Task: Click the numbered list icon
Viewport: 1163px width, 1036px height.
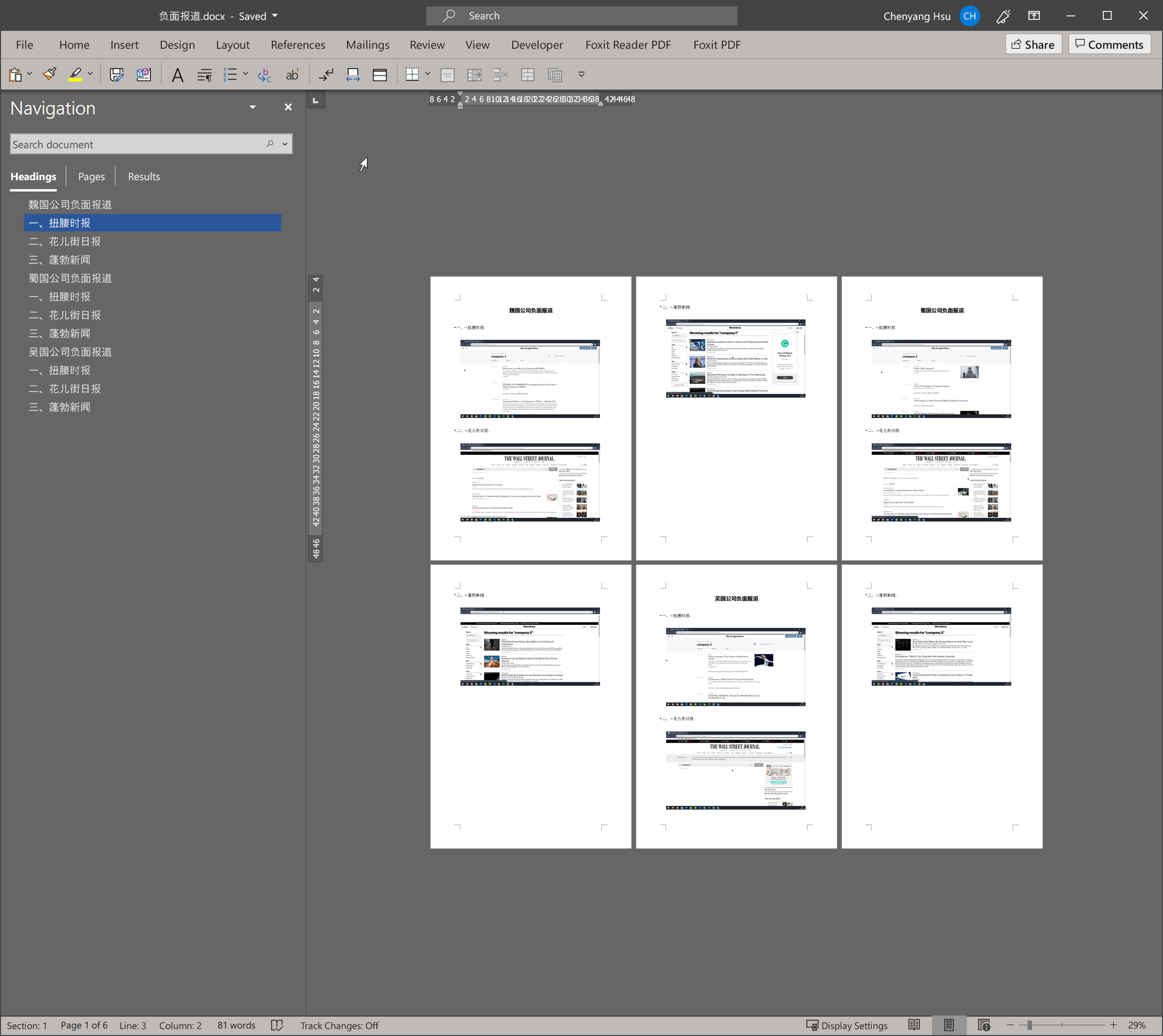Action: [229, 74]
